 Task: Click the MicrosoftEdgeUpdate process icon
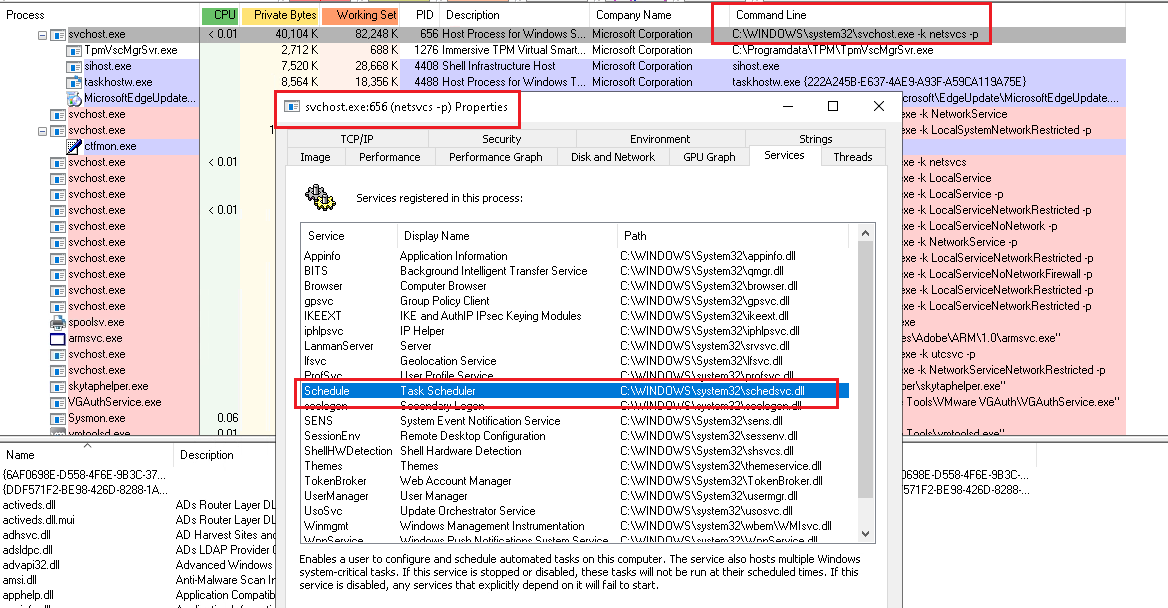point(75,98)
